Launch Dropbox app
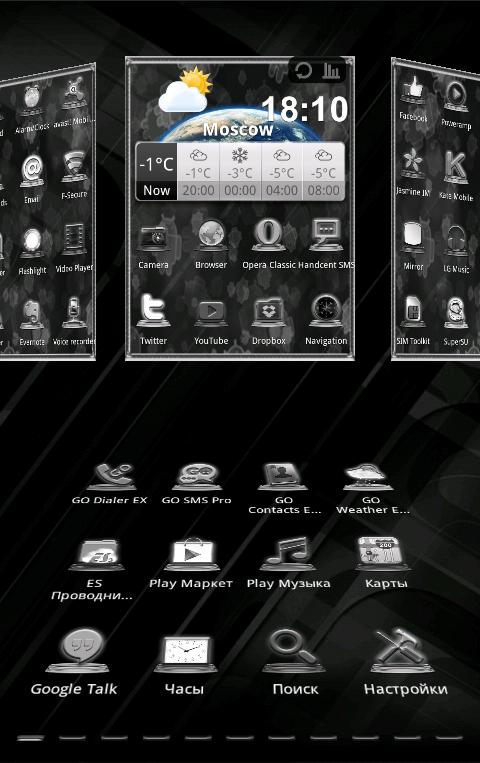480x763 pixels. 268,312
